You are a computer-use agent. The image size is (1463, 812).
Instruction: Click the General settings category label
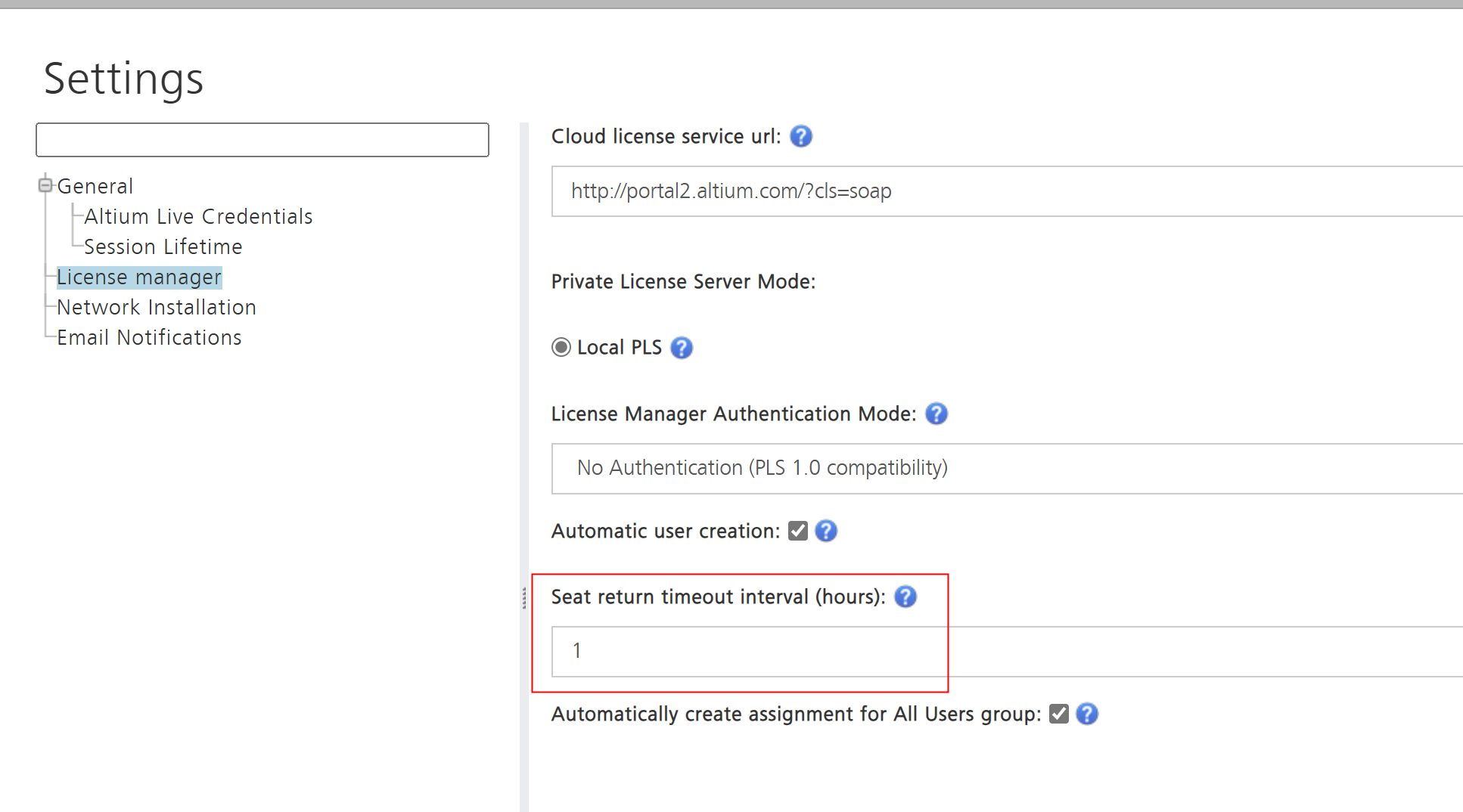(95, 186)
